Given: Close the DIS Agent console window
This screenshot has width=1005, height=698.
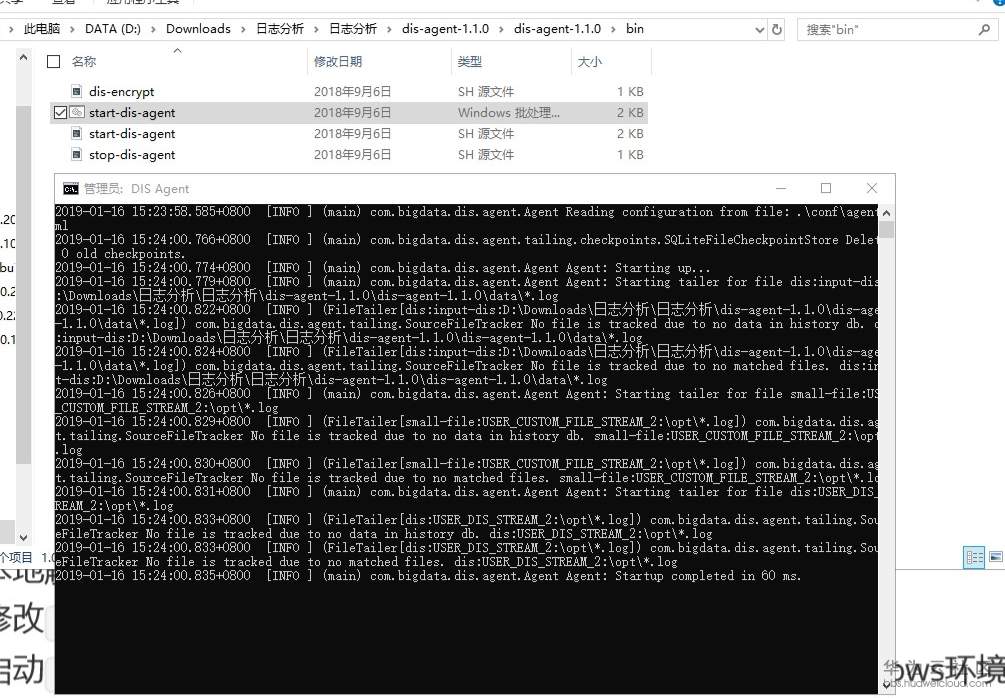Looking at the screenshot, I should coord(872,188).
